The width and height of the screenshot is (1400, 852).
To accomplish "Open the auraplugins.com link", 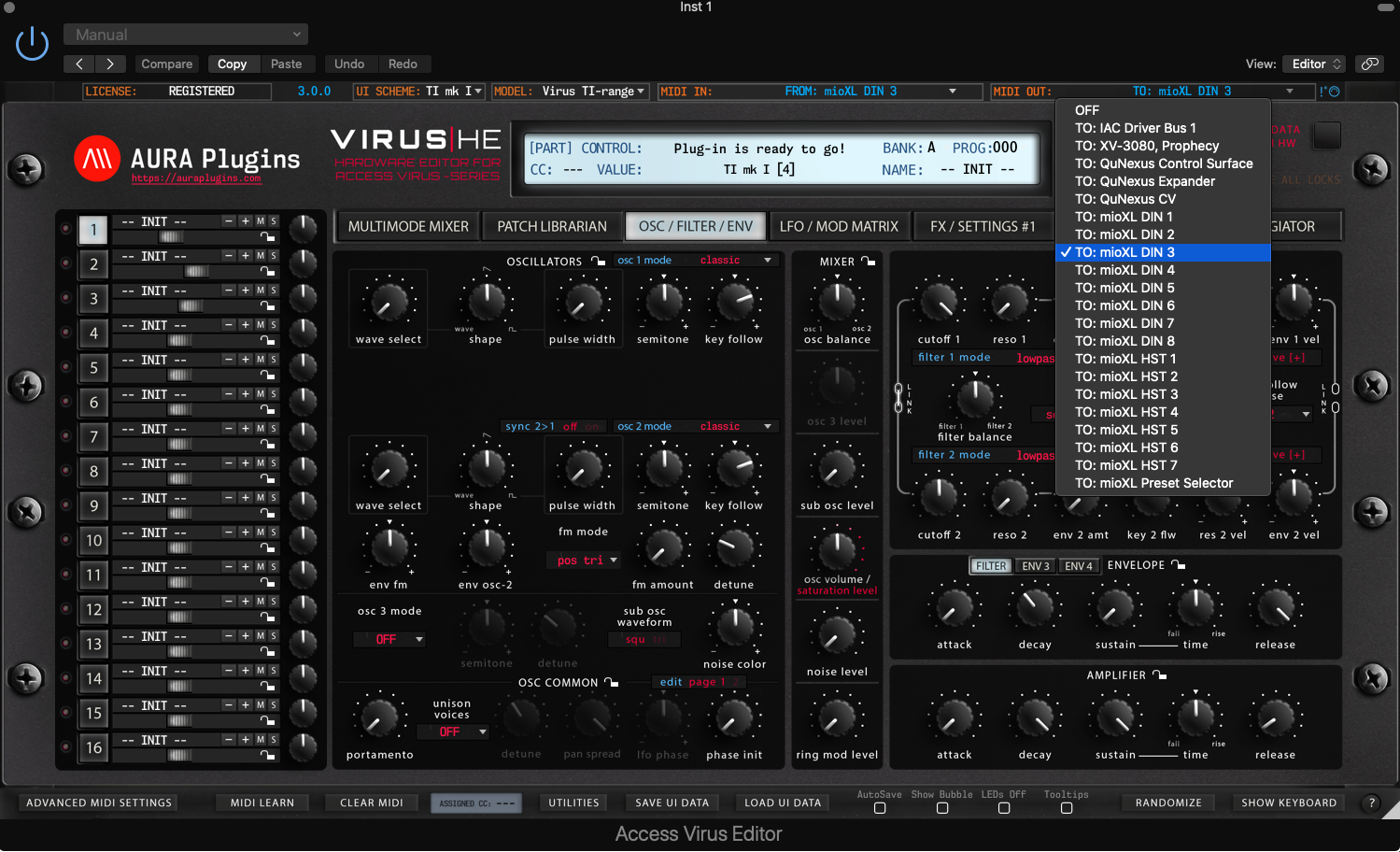I will pos(196,178).
